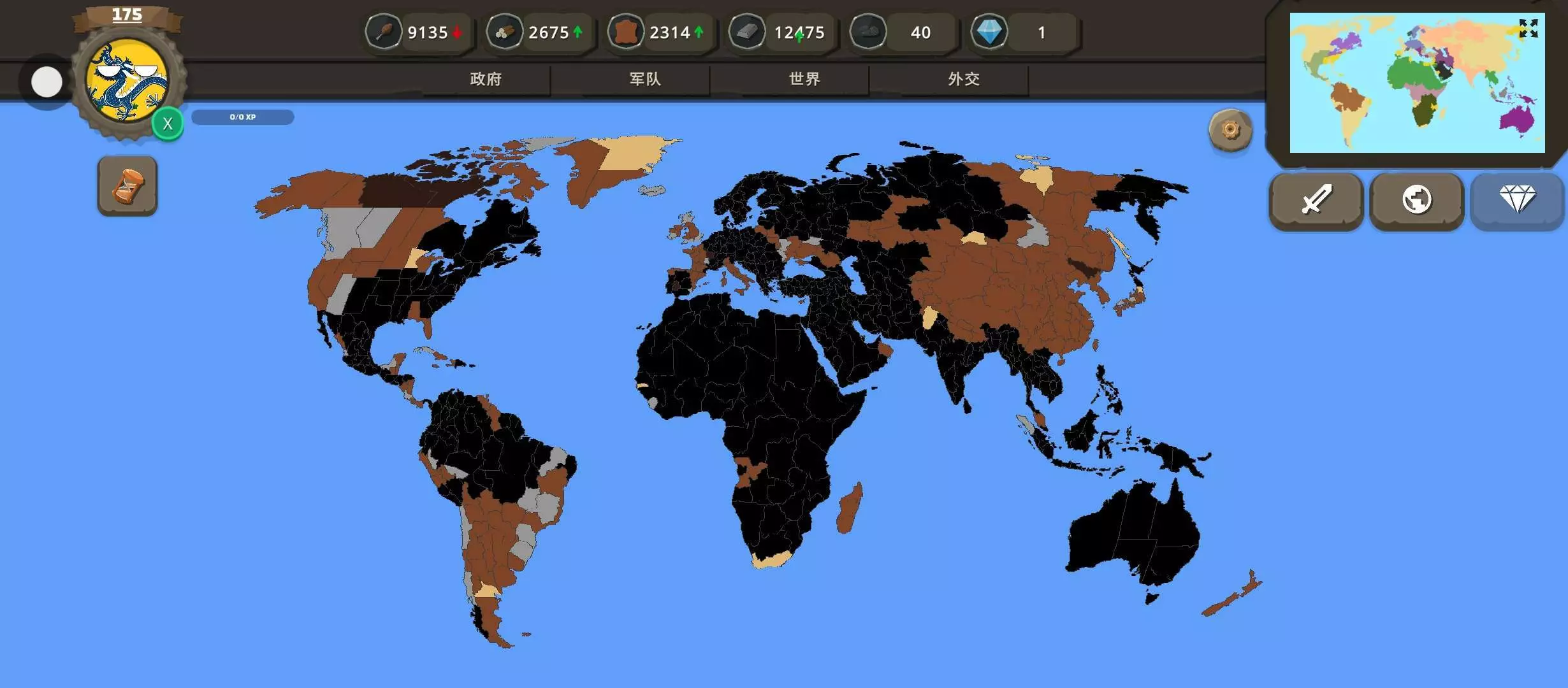Click the sword war mode button
This screenshot has width=1568, height=688.
click(1316, 200)
